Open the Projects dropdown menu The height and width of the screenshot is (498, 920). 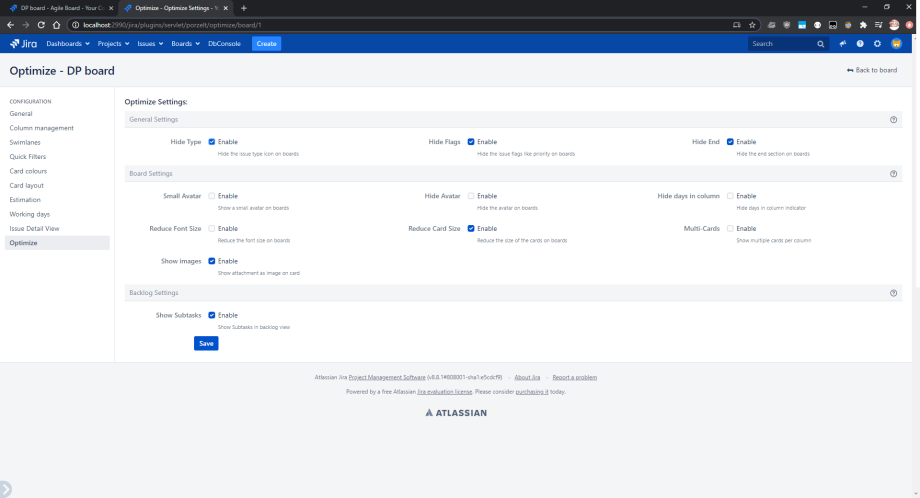tap(113, 43)
